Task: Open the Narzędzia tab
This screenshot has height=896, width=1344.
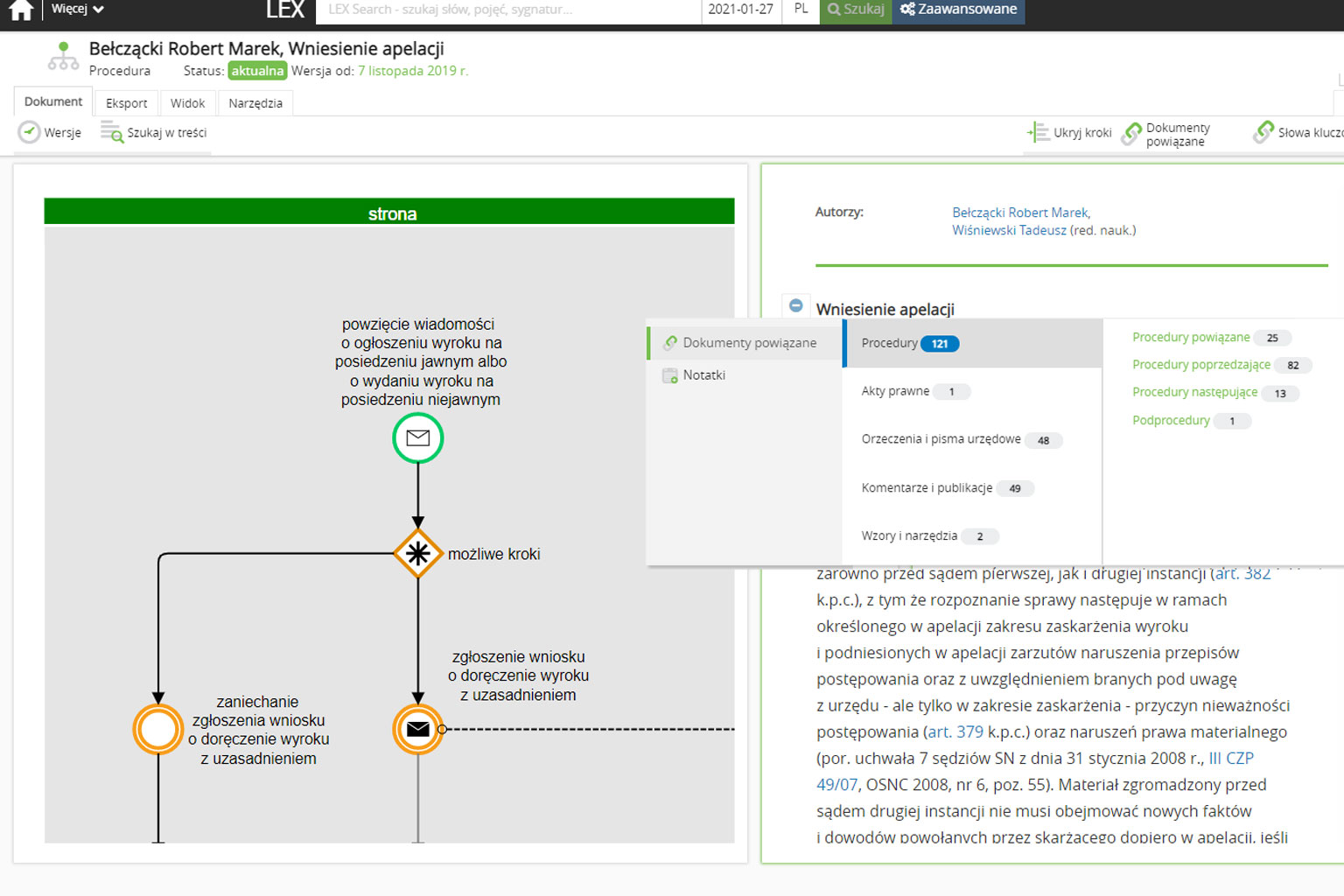Action: pos(255,103)
